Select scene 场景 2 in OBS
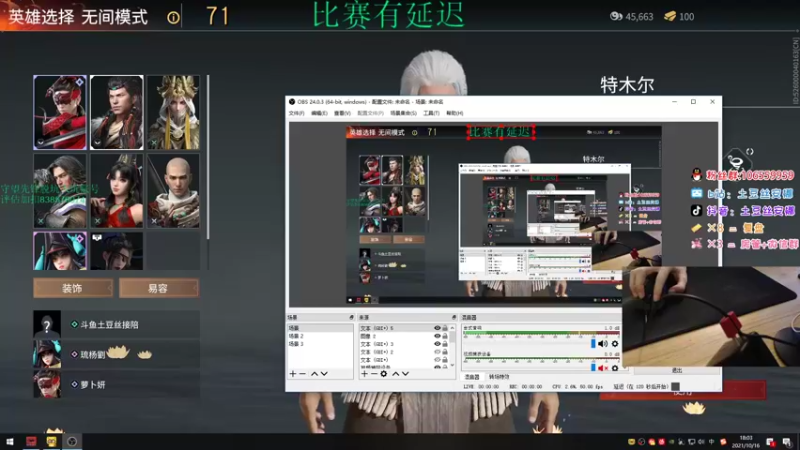800x450 pixels. pyautogui.click(x=320, y=336)
